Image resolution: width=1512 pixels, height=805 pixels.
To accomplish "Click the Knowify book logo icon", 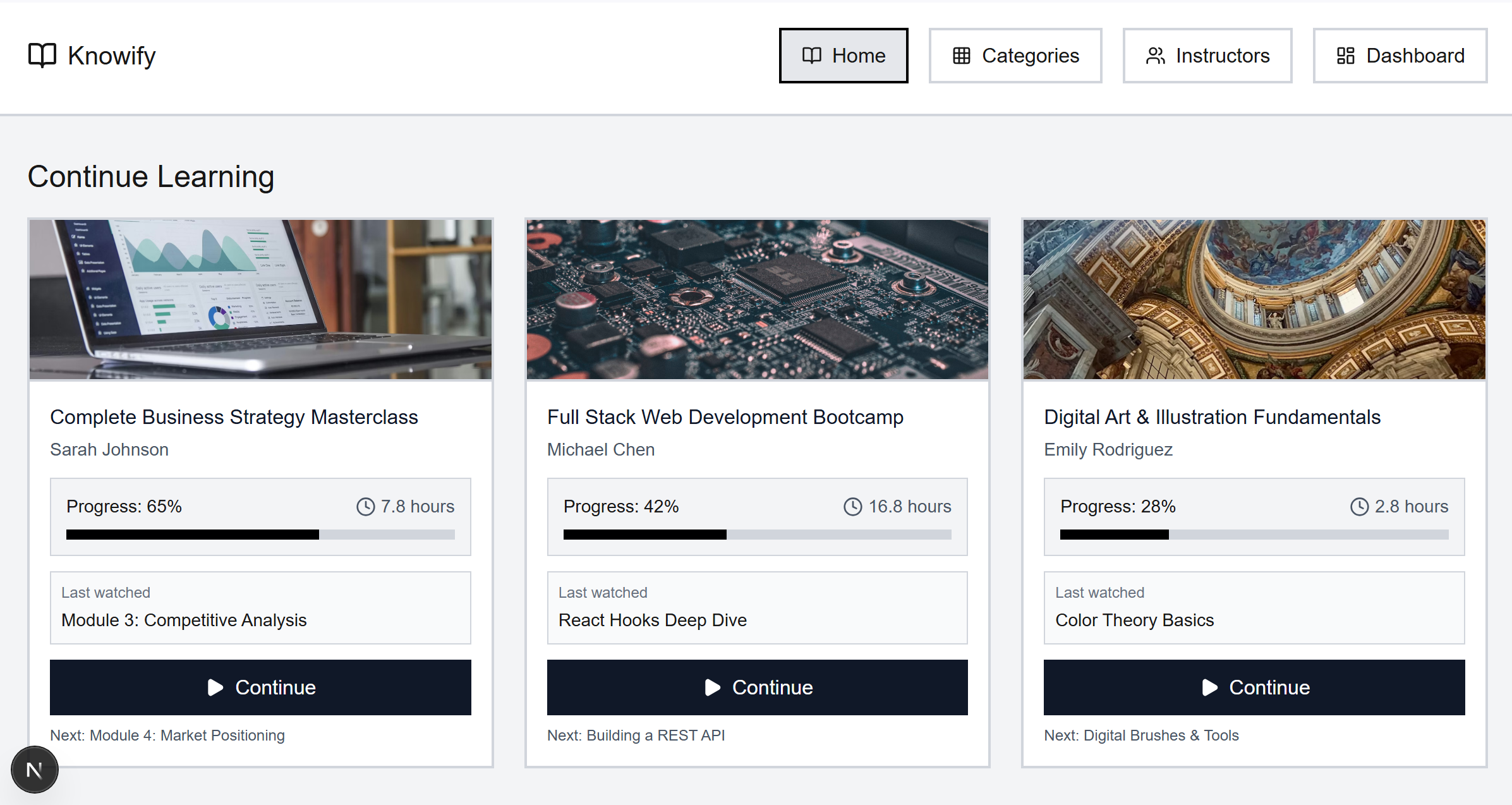I will pos(42,56).
